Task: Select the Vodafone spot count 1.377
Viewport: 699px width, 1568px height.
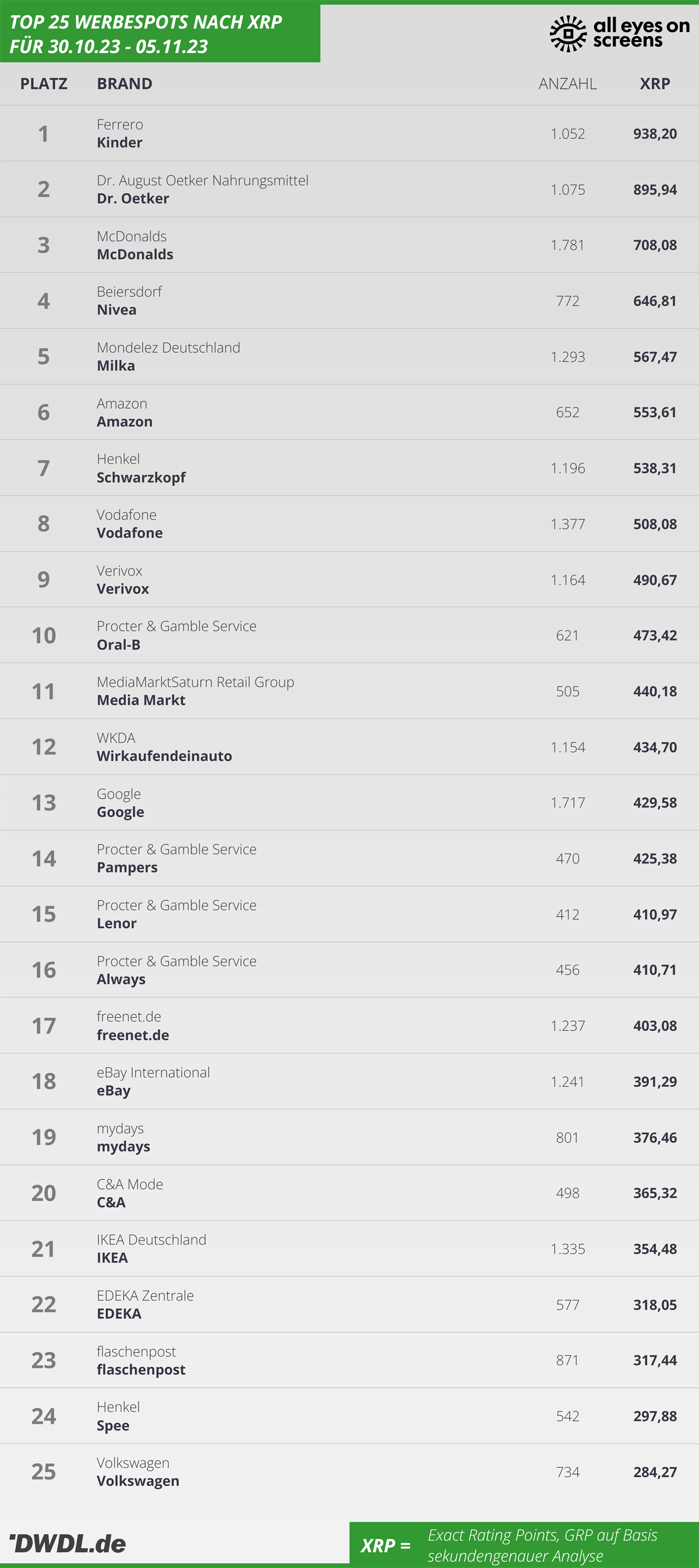Action: 567,524
